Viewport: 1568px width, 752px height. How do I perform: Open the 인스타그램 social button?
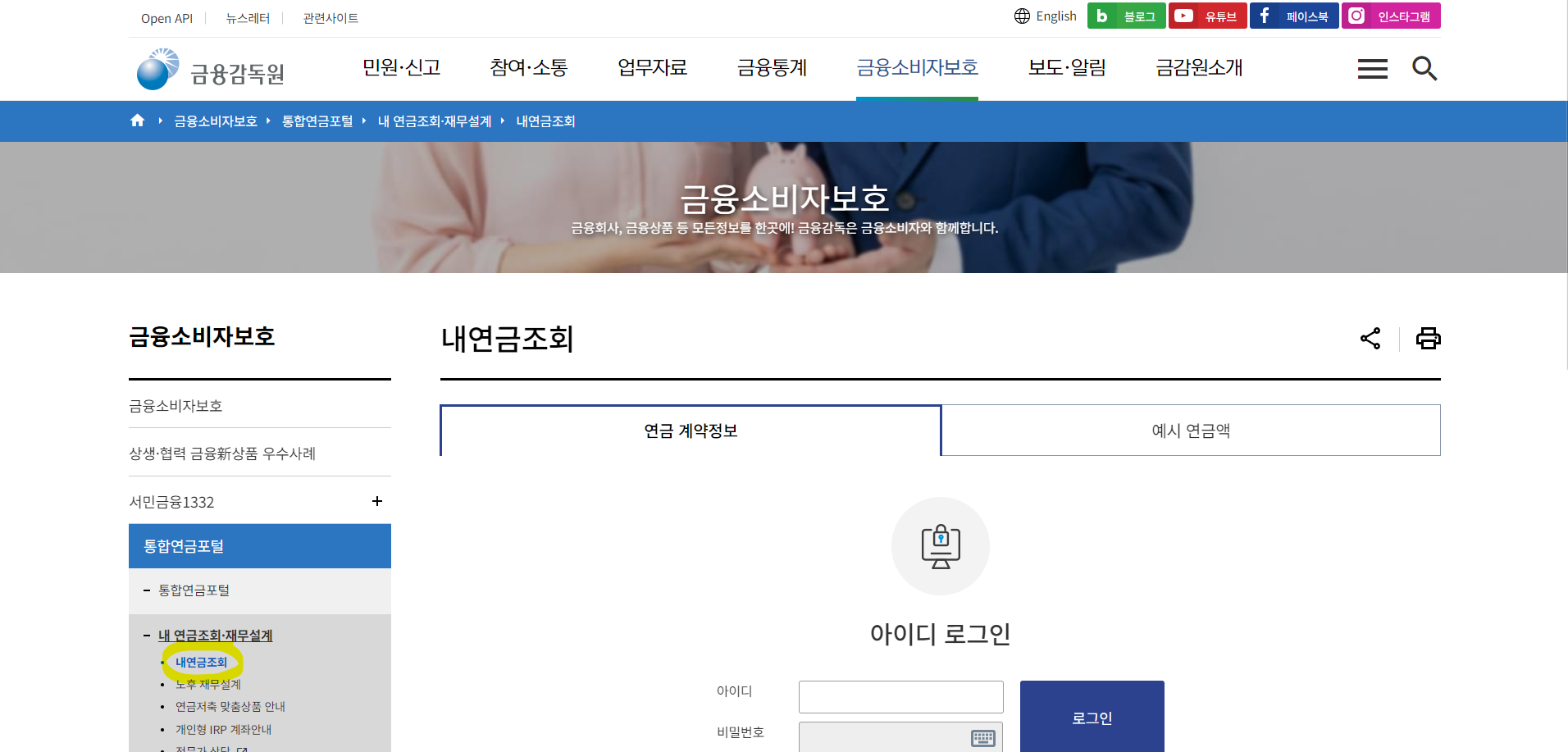tap(1391, 16)
